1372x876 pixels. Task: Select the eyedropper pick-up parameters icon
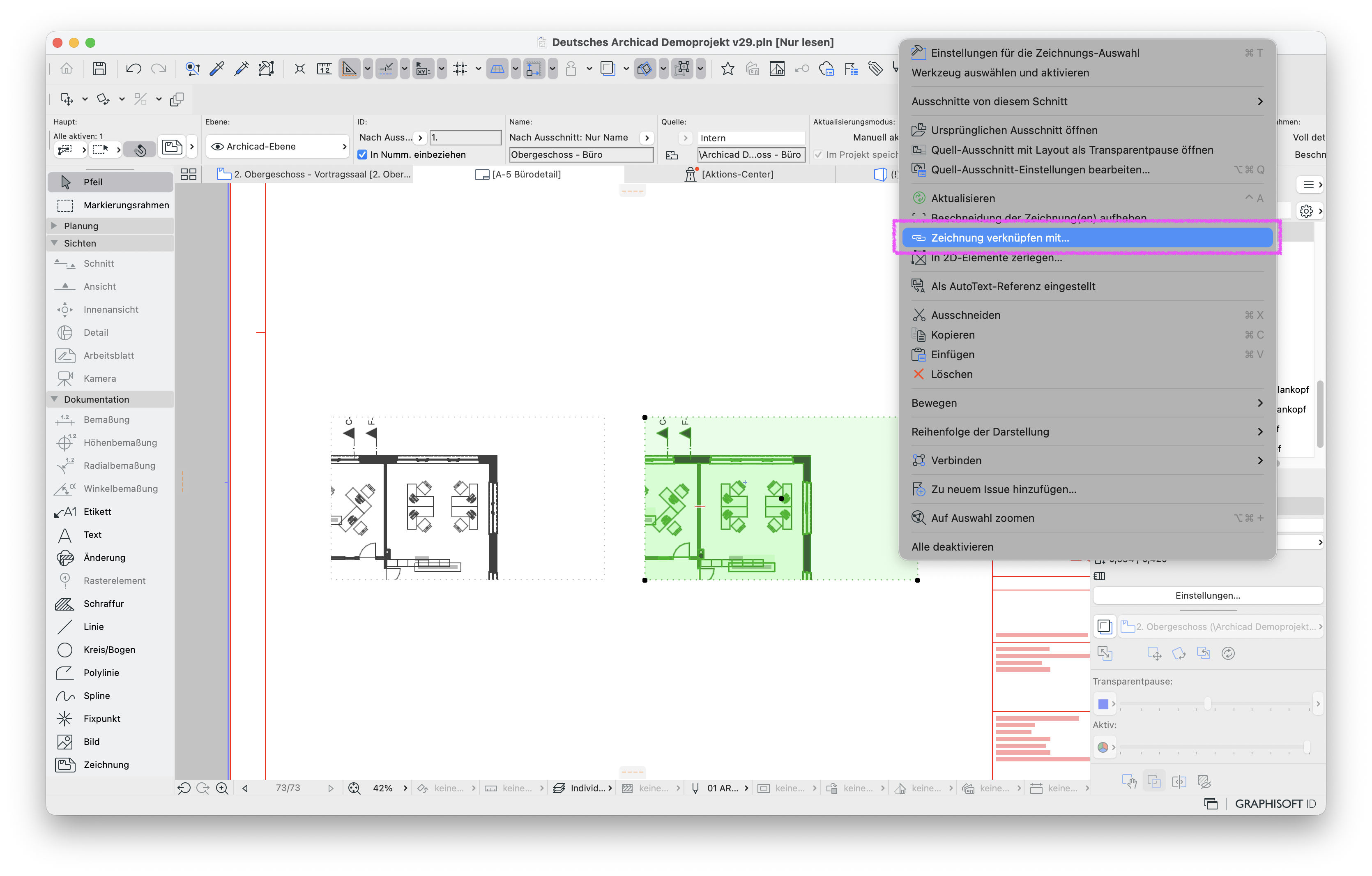coord(216,69)
